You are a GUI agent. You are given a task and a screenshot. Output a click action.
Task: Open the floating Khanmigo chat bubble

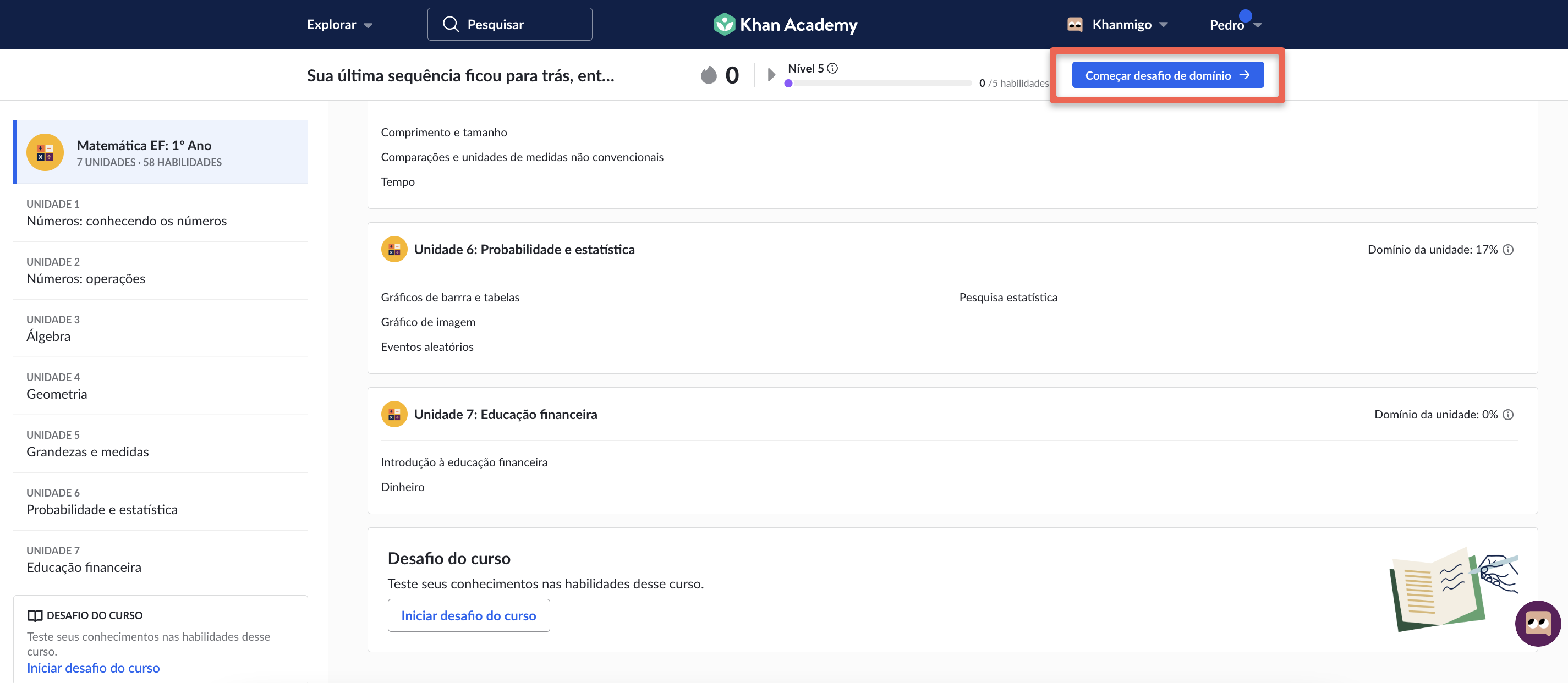1538,623
